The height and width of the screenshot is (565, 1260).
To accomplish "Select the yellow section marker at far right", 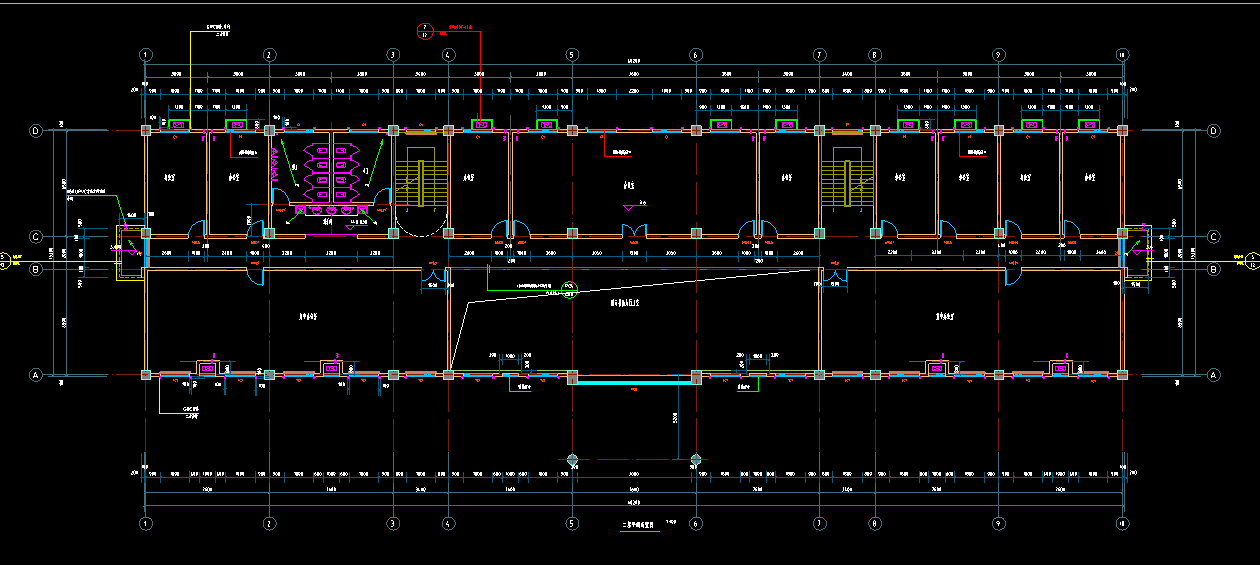I will tap(1252, 261).
